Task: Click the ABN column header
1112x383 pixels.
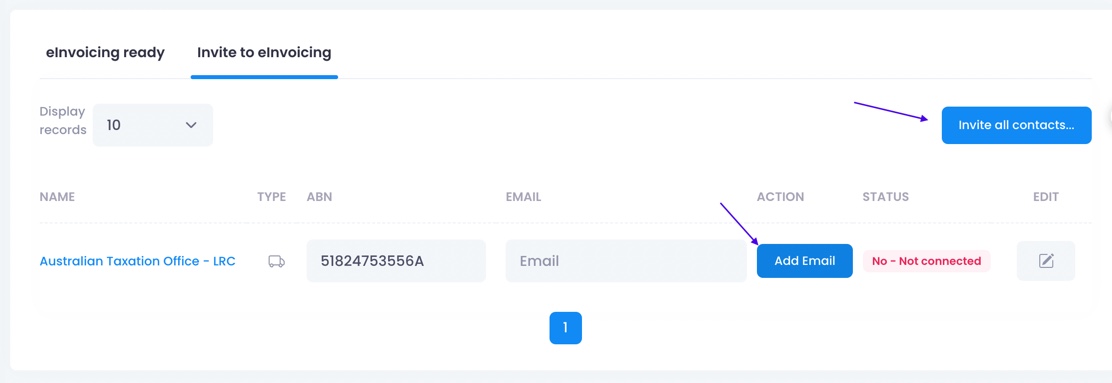Action: [319, 197]
